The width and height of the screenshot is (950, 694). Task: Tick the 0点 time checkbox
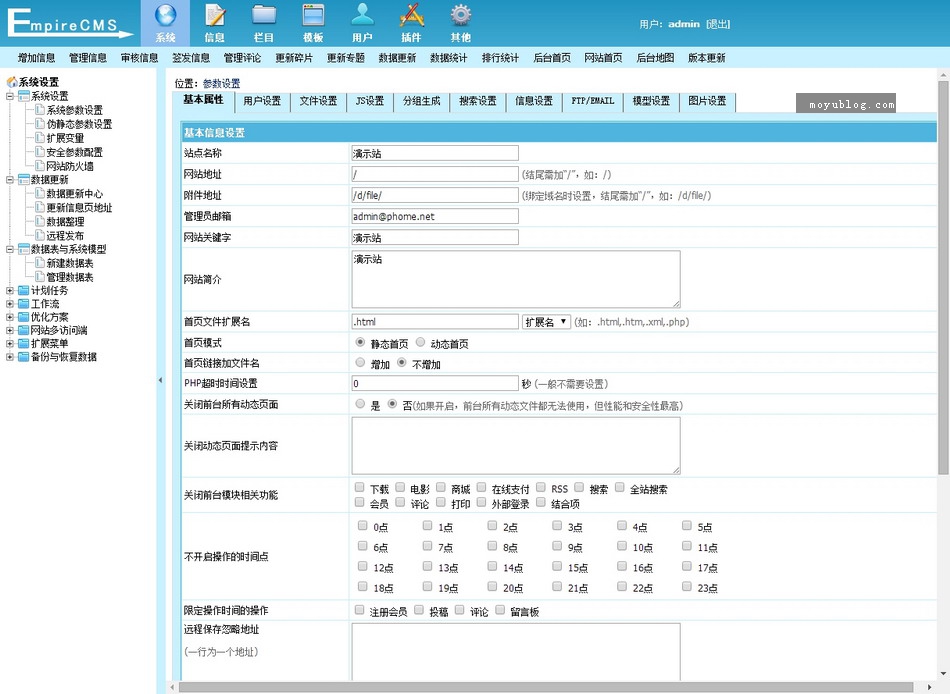point(362,526)
